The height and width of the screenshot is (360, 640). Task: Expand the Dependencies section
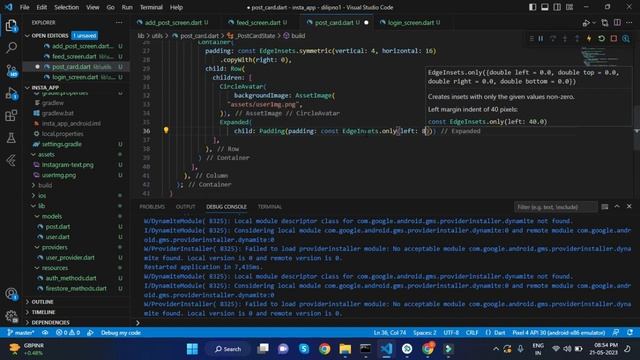coord(50,322)
